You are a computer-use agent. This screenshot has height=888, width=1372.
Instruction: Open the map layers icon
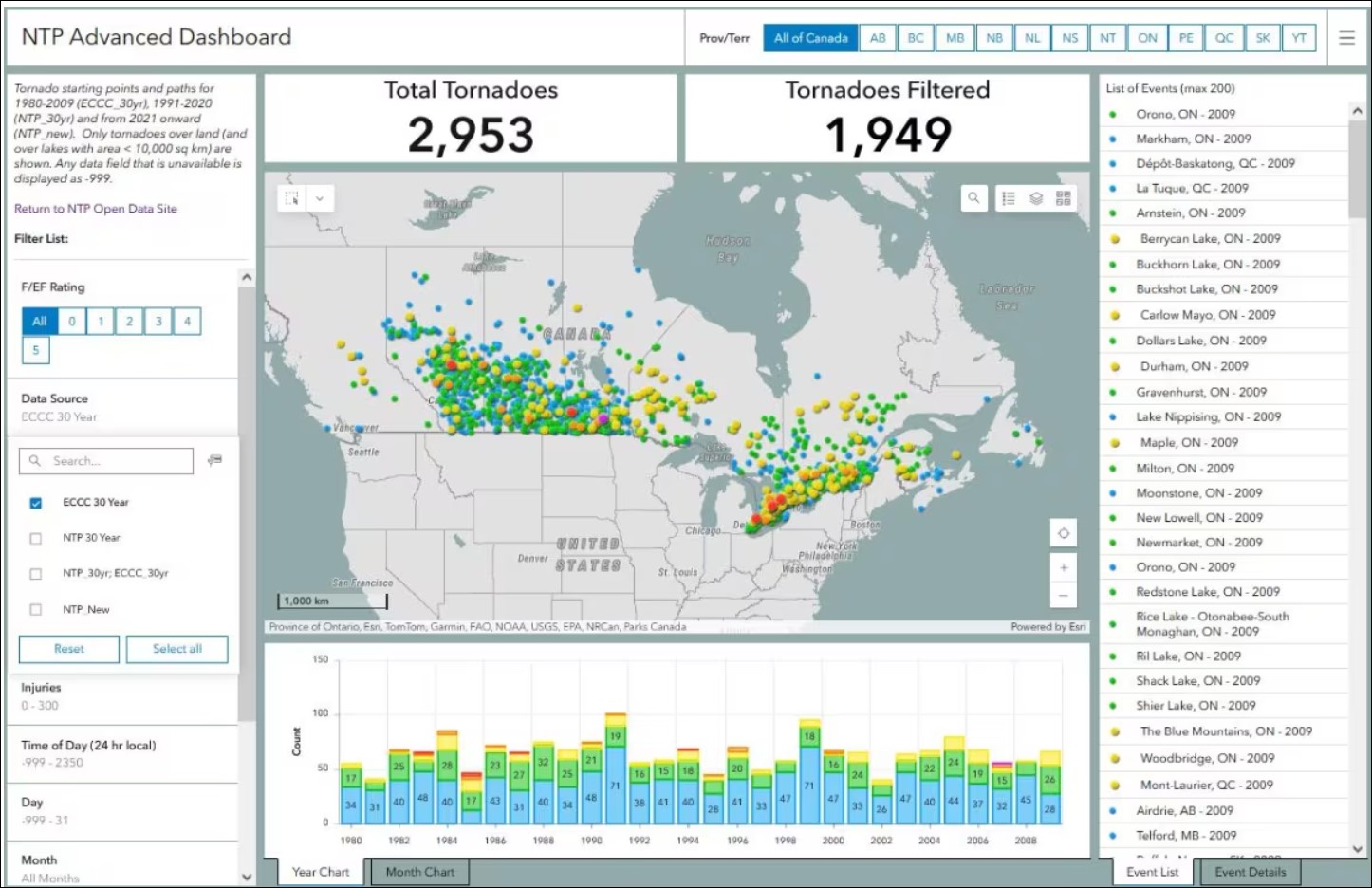coord(1036,198)
